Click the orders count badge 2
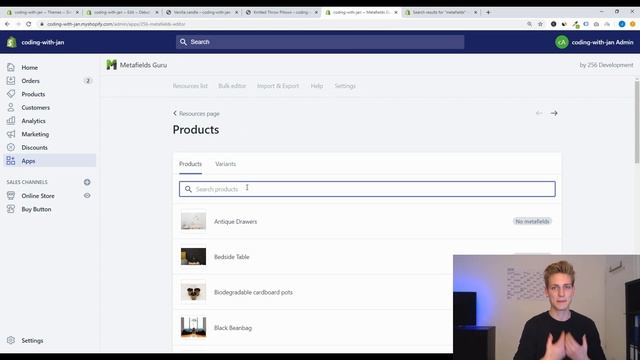 coord(88,81)
